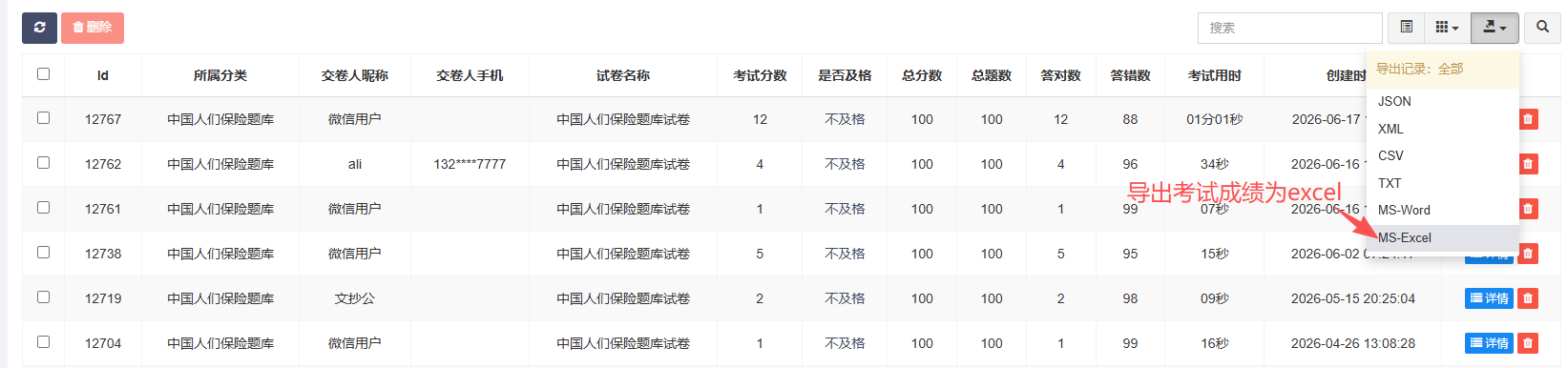
Task: Click the 答对数 column header
Action: pos(1060,75)
